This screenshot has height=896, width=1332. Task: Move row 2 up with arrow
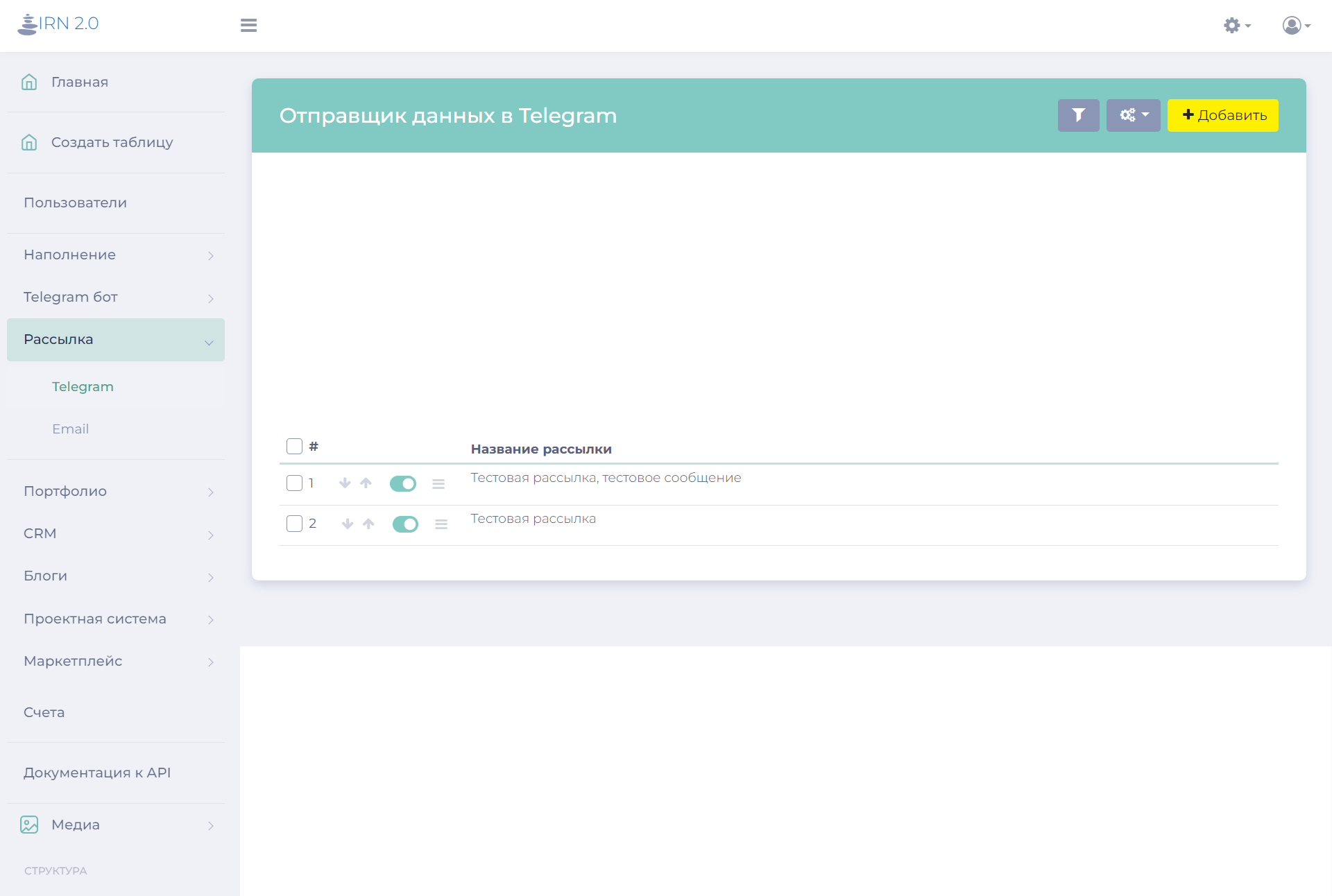pos(368,524)
